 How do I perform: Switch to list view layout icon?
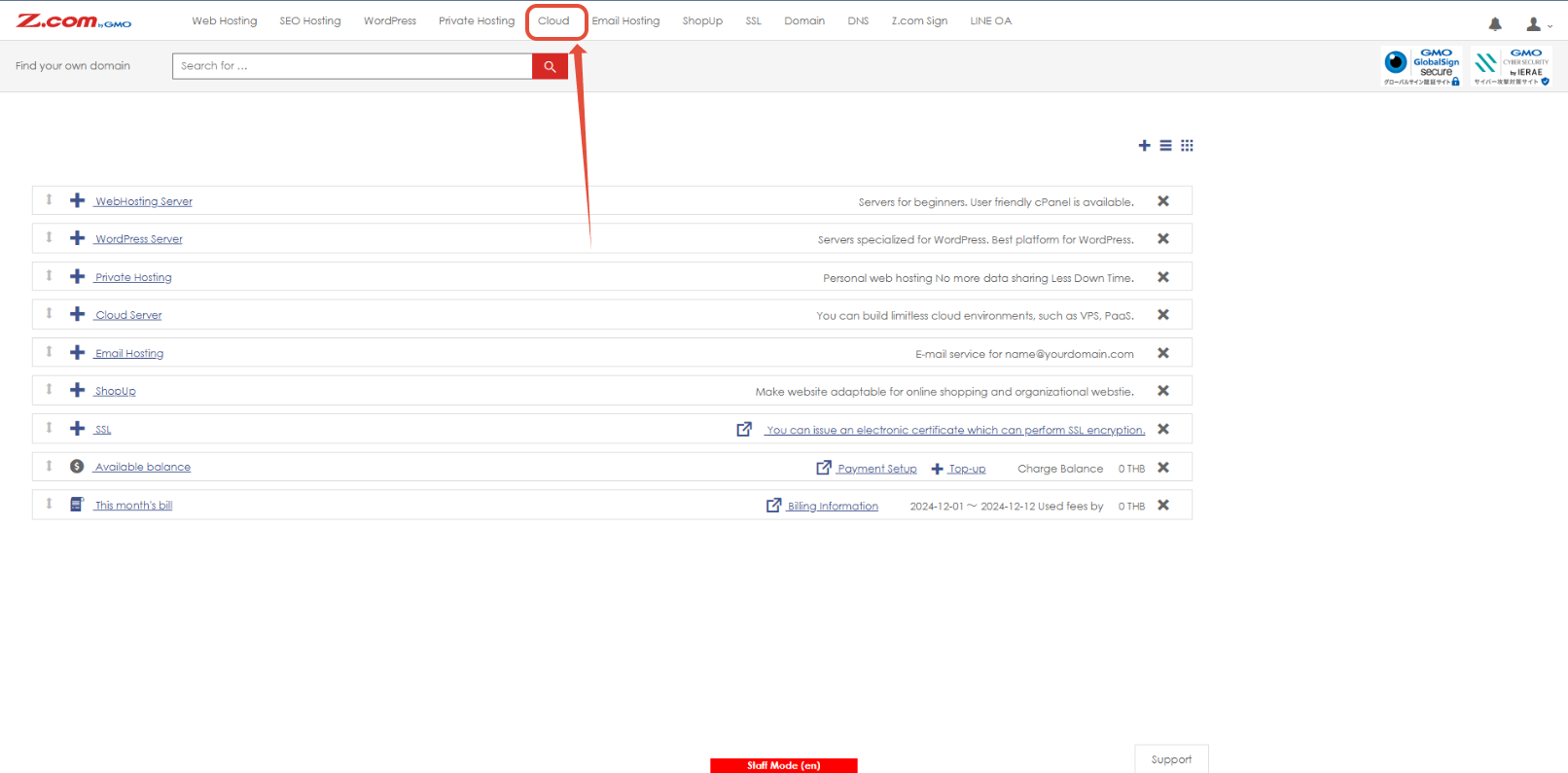(x=1165, y=146)
